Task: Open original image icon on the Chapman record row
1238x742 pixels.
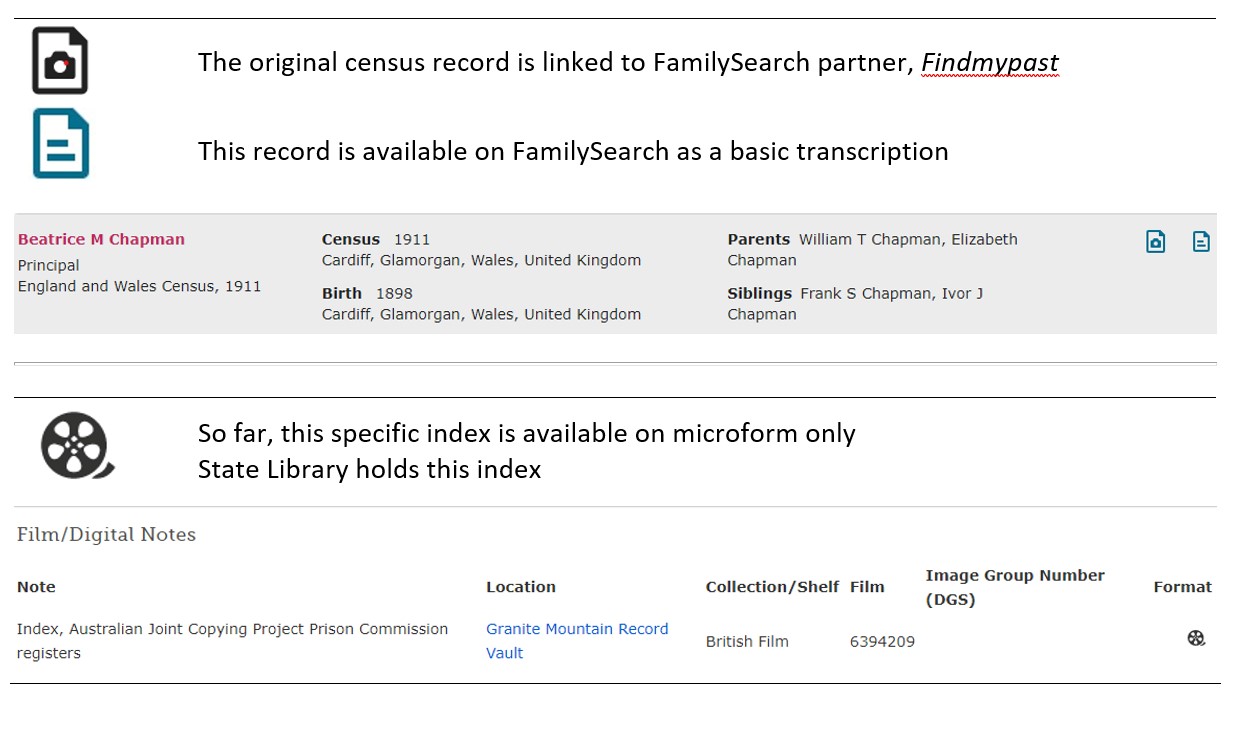Action: pos(1155,241)
